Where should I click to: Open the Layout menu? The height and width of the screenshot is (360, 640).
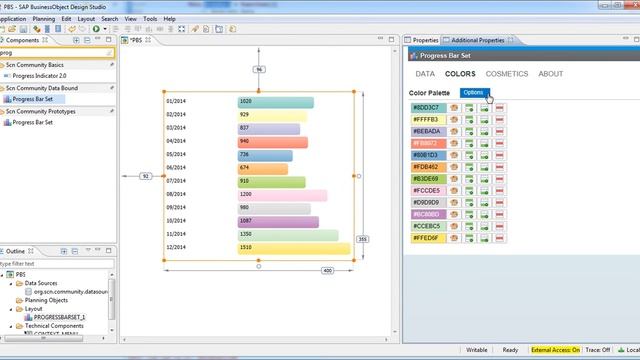coord(86,19)
